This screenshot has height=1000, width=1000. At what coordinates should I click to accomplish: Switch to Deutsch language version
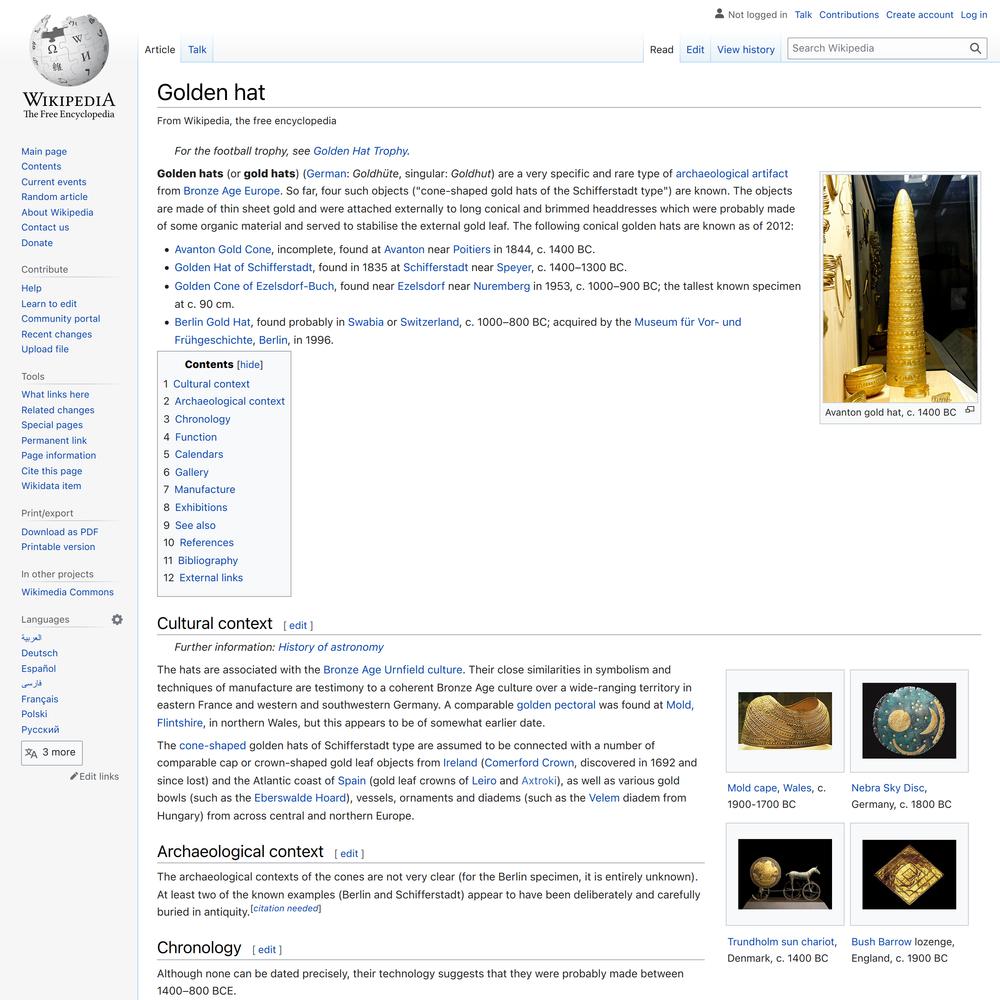pos(39,653)
